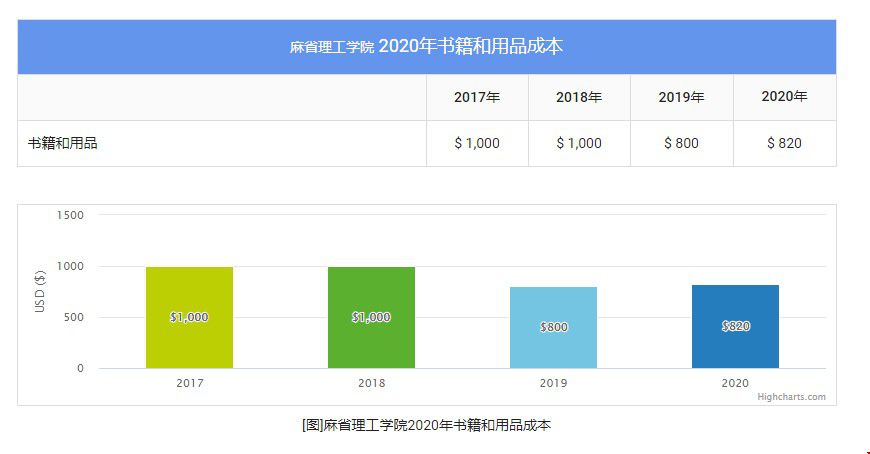Open the Highcharts.com credit link
The height and width of the screenshot is (454, 870).
pos(791,397)
